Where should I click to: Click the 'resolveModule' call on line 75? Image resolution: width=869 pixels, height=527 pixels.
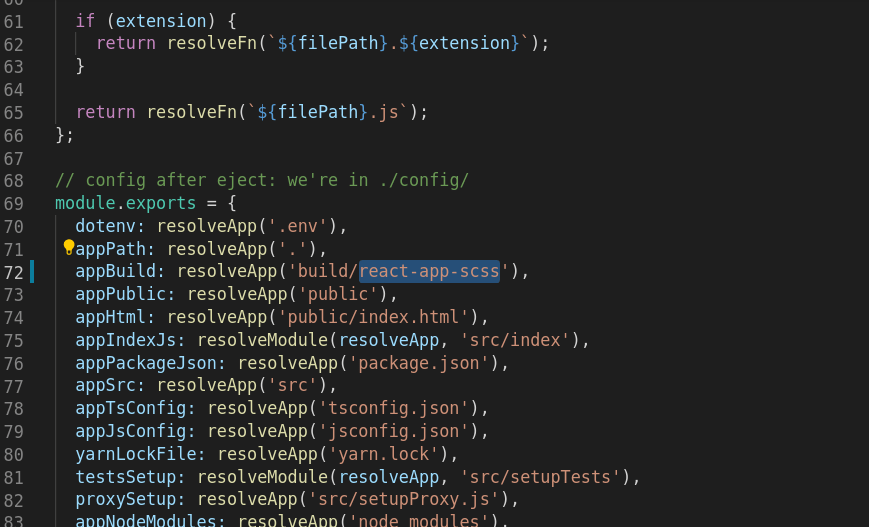[x=263, y=340]
